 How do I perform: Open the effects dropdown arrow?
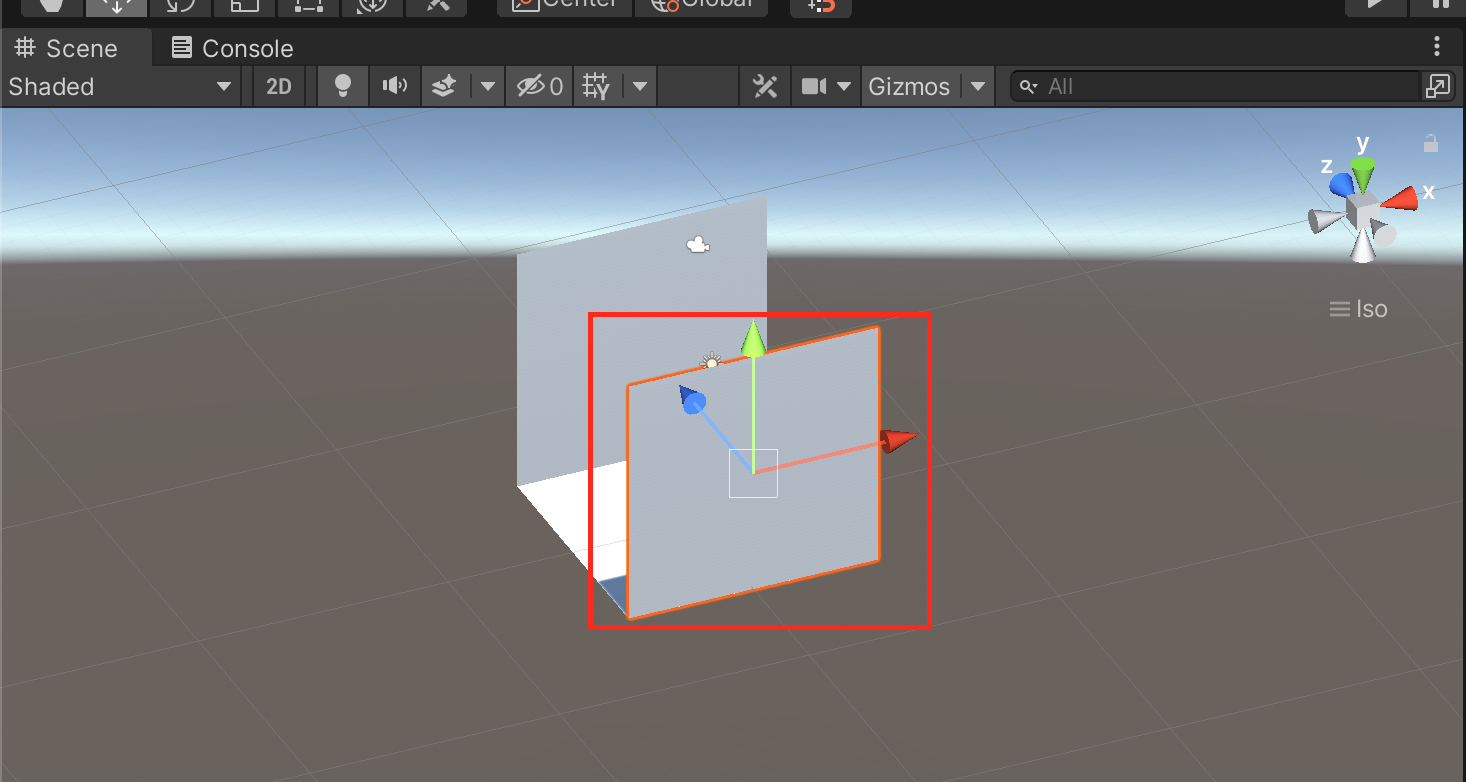pyautogui.click(x=487, y=87)
